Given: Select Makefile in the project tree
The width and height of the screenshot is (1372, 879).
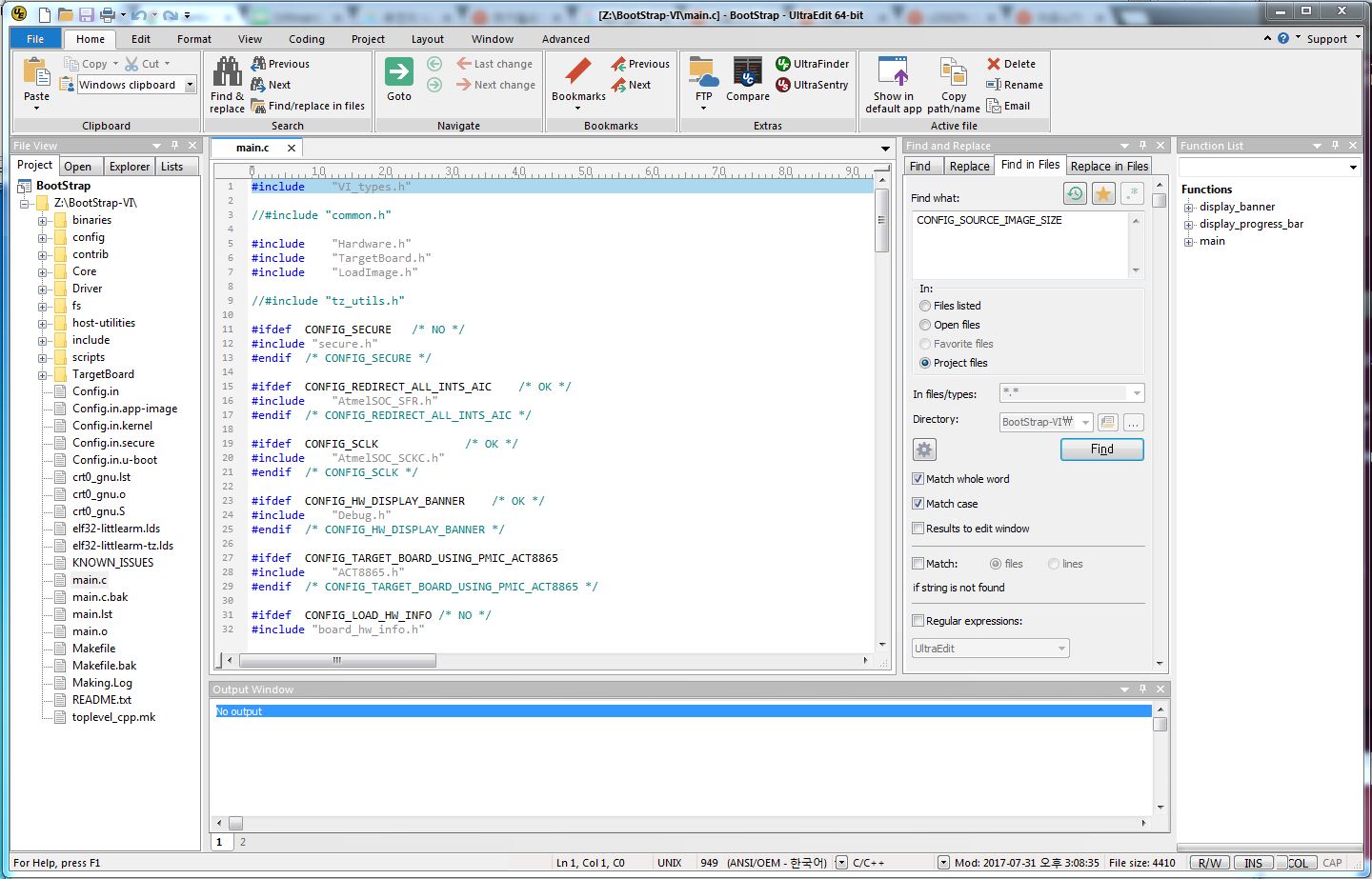Looking at the screenshot, I should 93,649.
